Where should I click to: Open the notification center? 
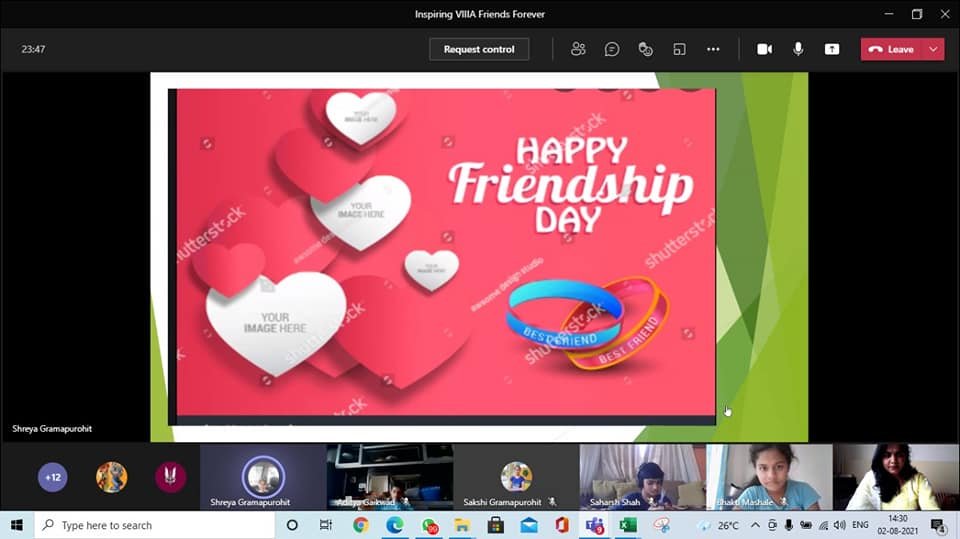coord(938,525)
